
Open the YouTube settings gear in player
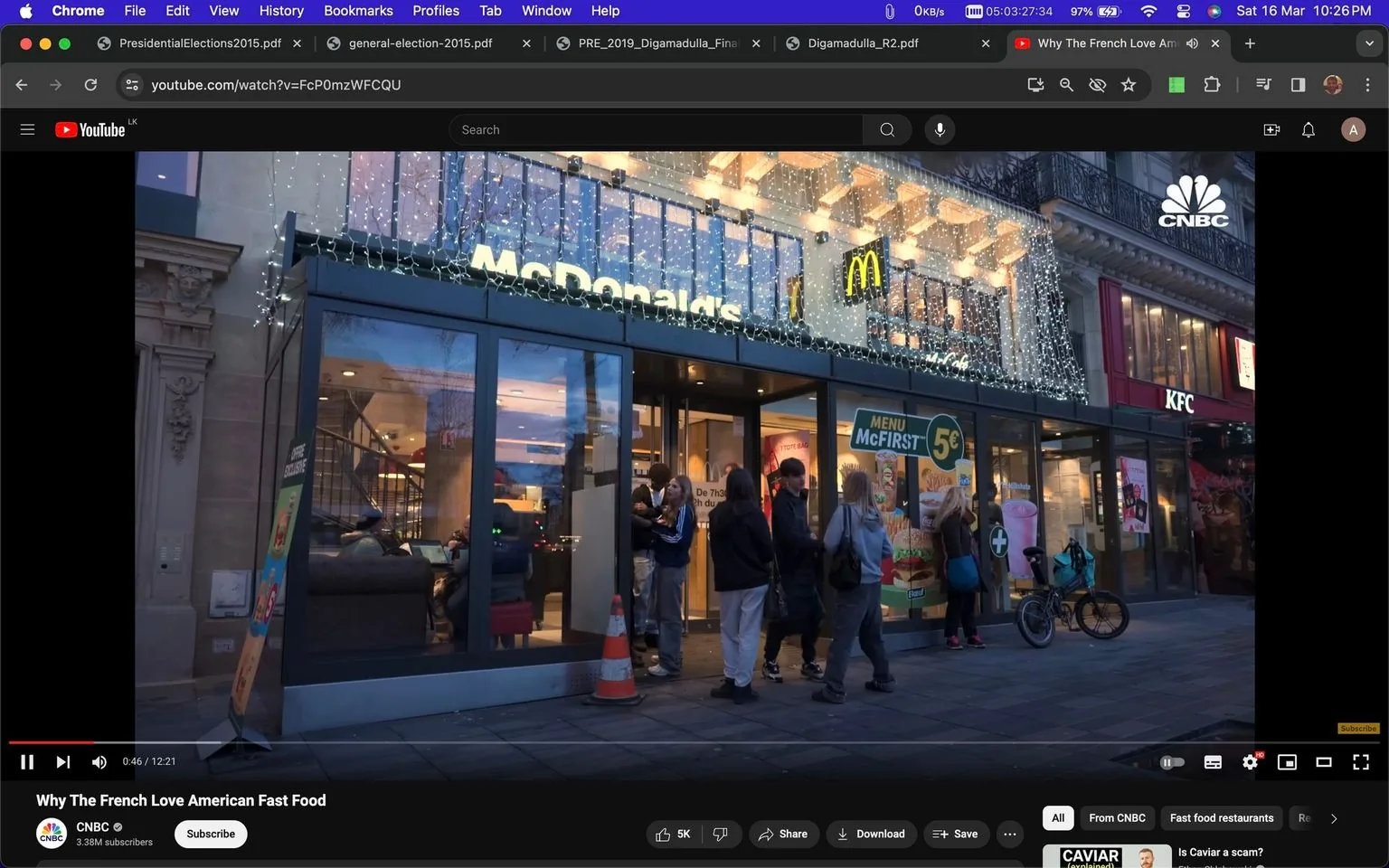pos(1250,761)
